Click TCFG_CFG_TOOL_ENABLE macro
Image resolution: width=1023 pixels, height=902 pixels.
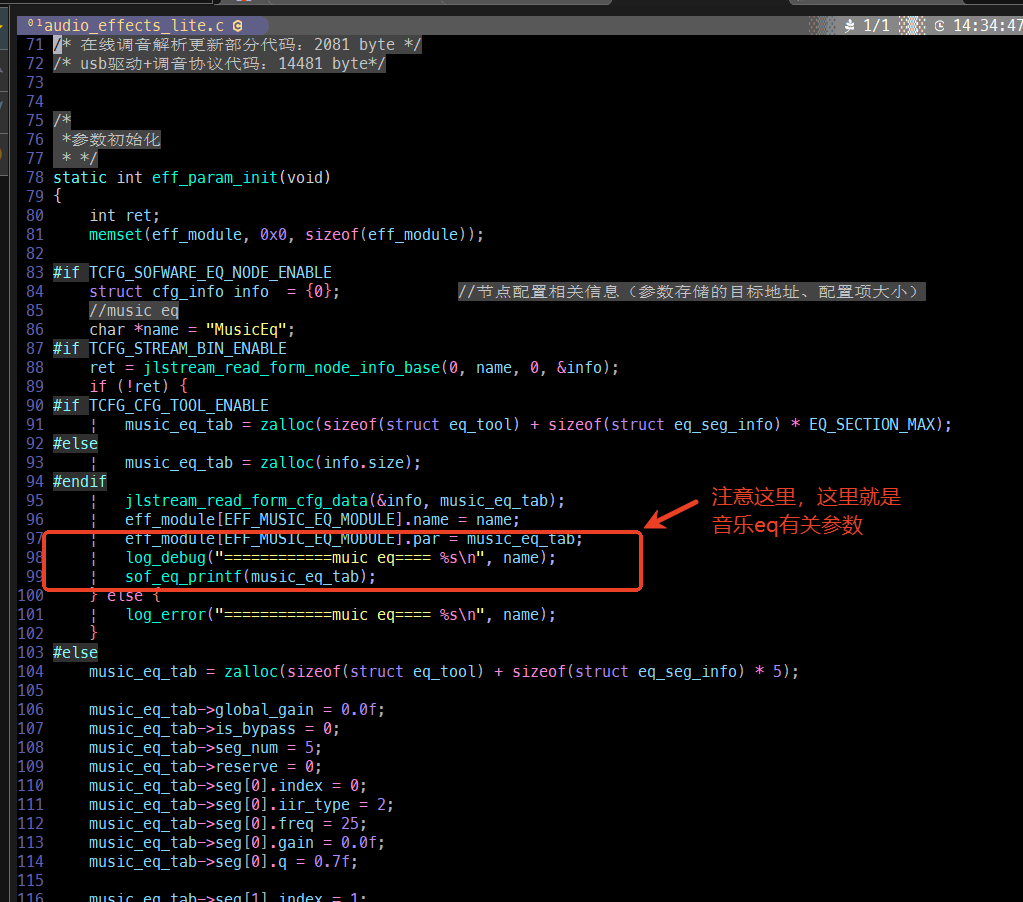[x=179, y=405]
